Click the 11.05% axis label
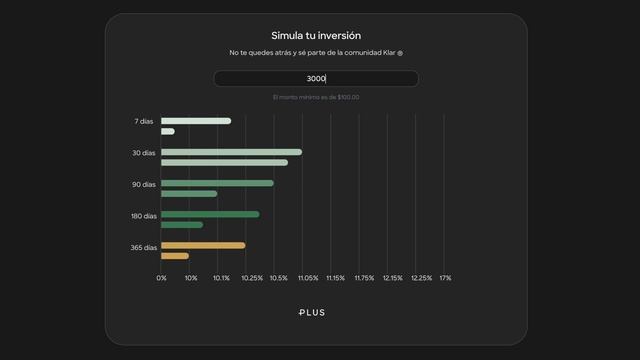Viewport: 640px width, 360px height. click(308, 278)
